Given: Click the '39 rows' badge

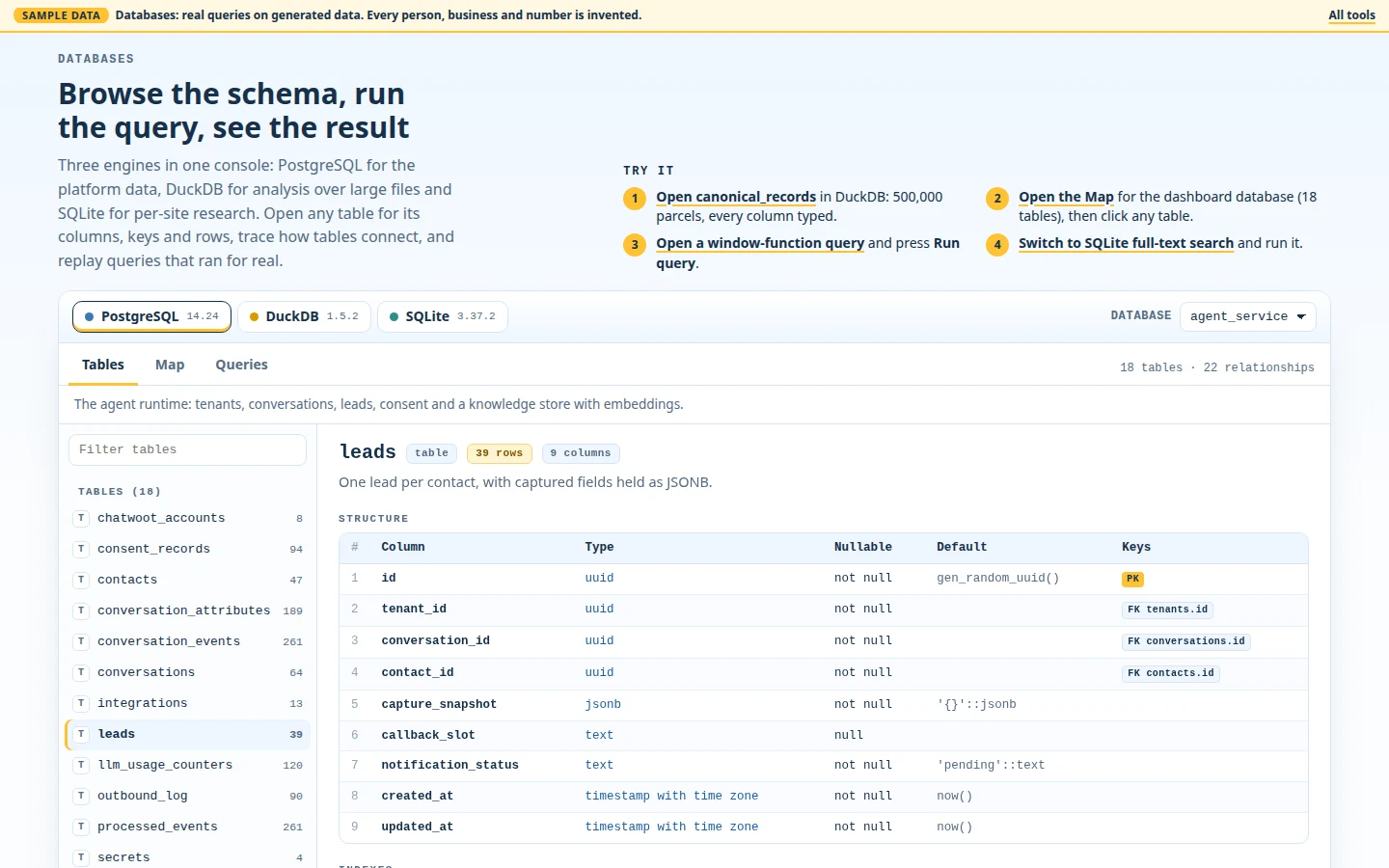Looking at the screenshot, I should 499,453.
